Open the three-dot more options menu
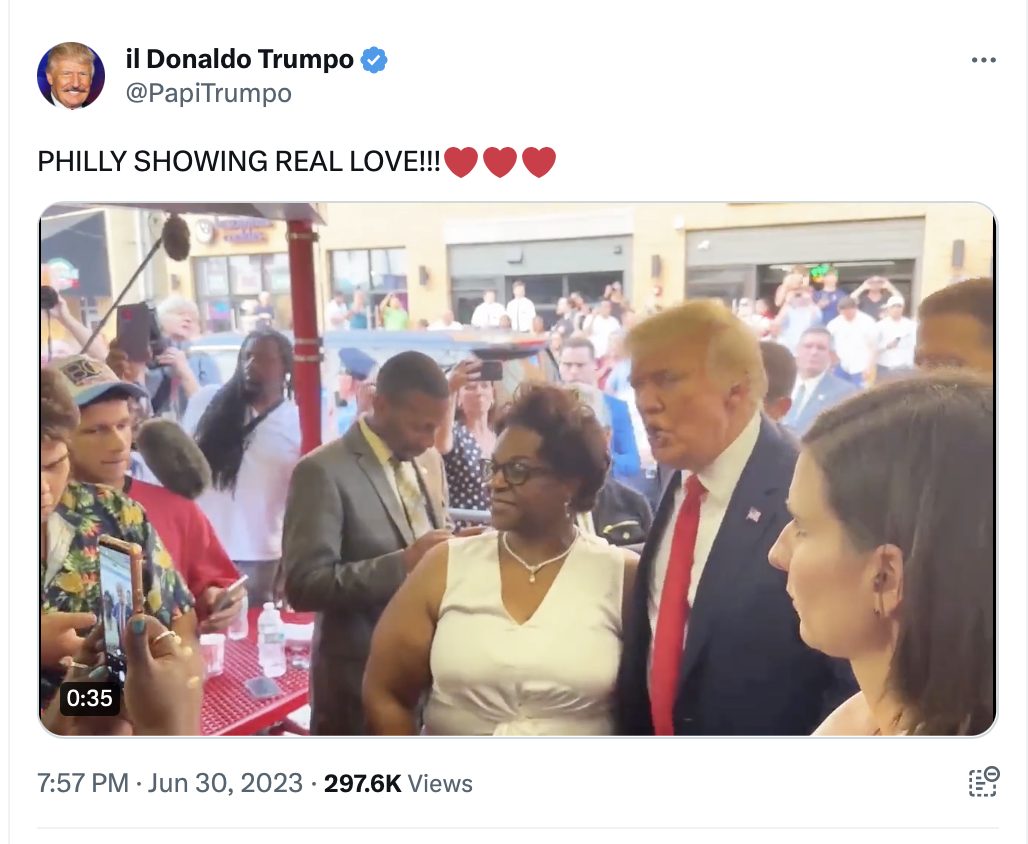This screenshot has height=844, width=1028. tap(983, 60)
